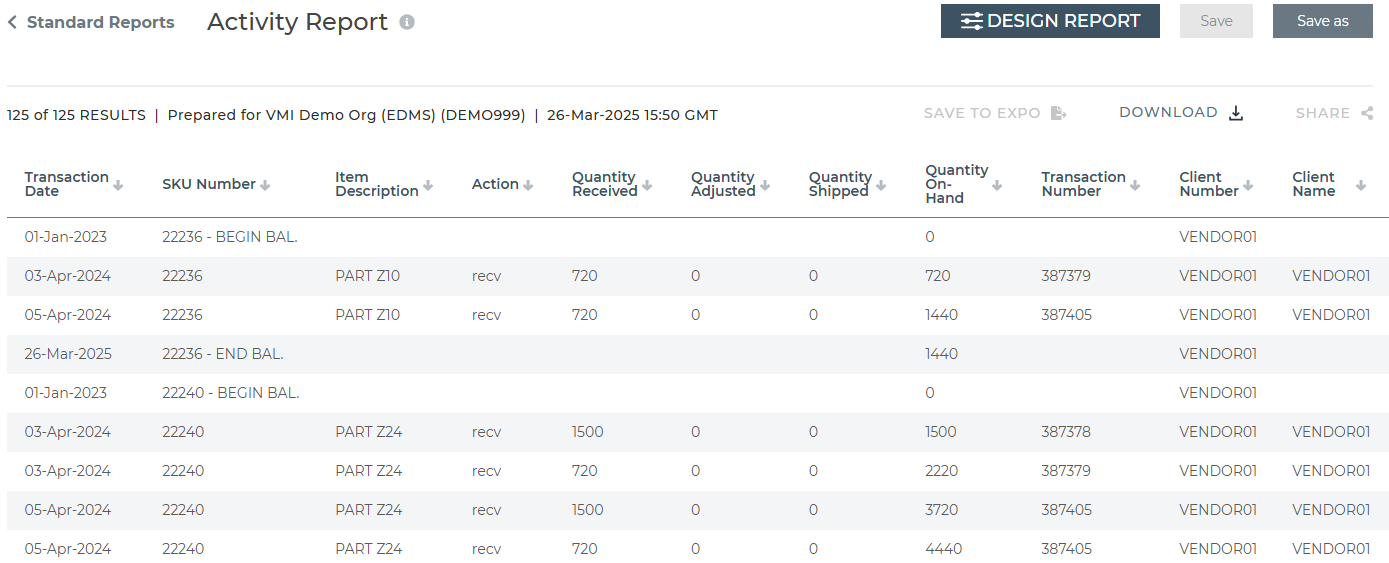Click Save to Expo export icon
The height and width of the screenshot is (563, 1389).
click(x=1059, y=113)
